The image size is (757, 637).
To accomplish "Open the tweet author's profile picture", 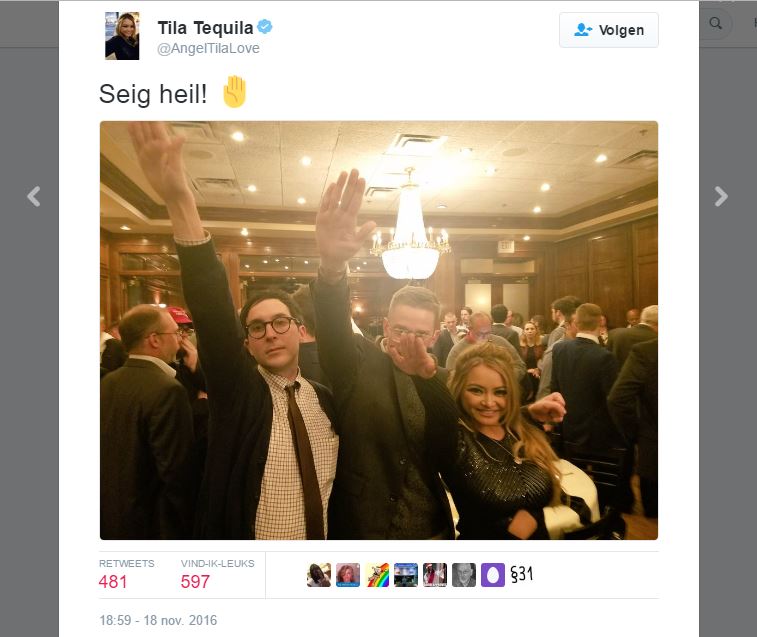I will [122, 36].
